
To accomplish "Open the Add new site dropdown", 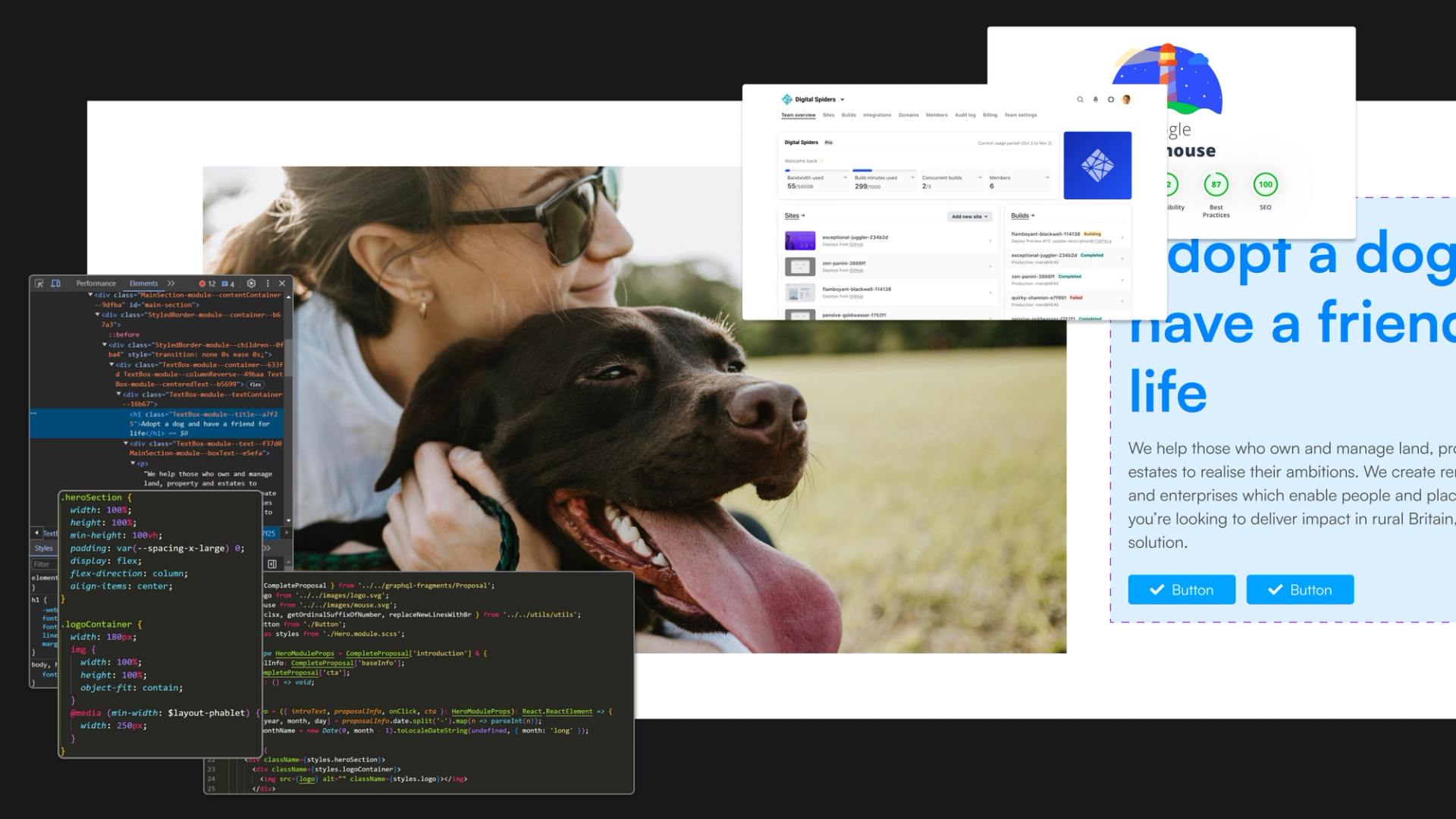I will point(969,217).
